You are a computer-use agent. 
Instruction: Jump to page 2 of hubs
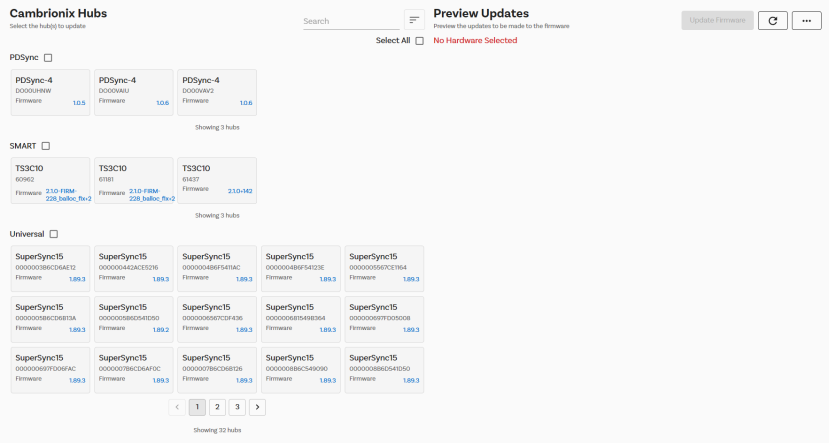click(x=217, y=407)
